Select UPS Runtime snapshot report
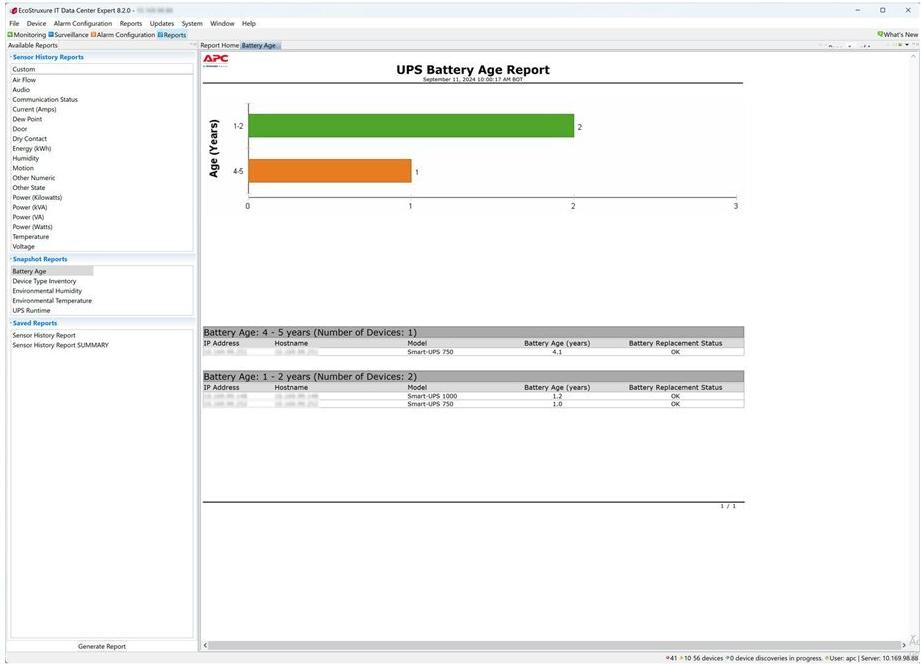 31,310
